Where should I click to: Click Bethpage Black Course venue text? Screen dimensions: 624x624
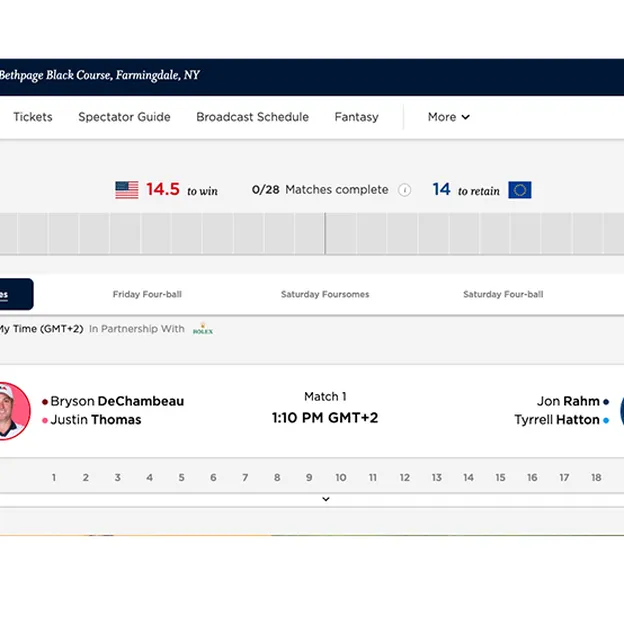(x=99, y=75)
